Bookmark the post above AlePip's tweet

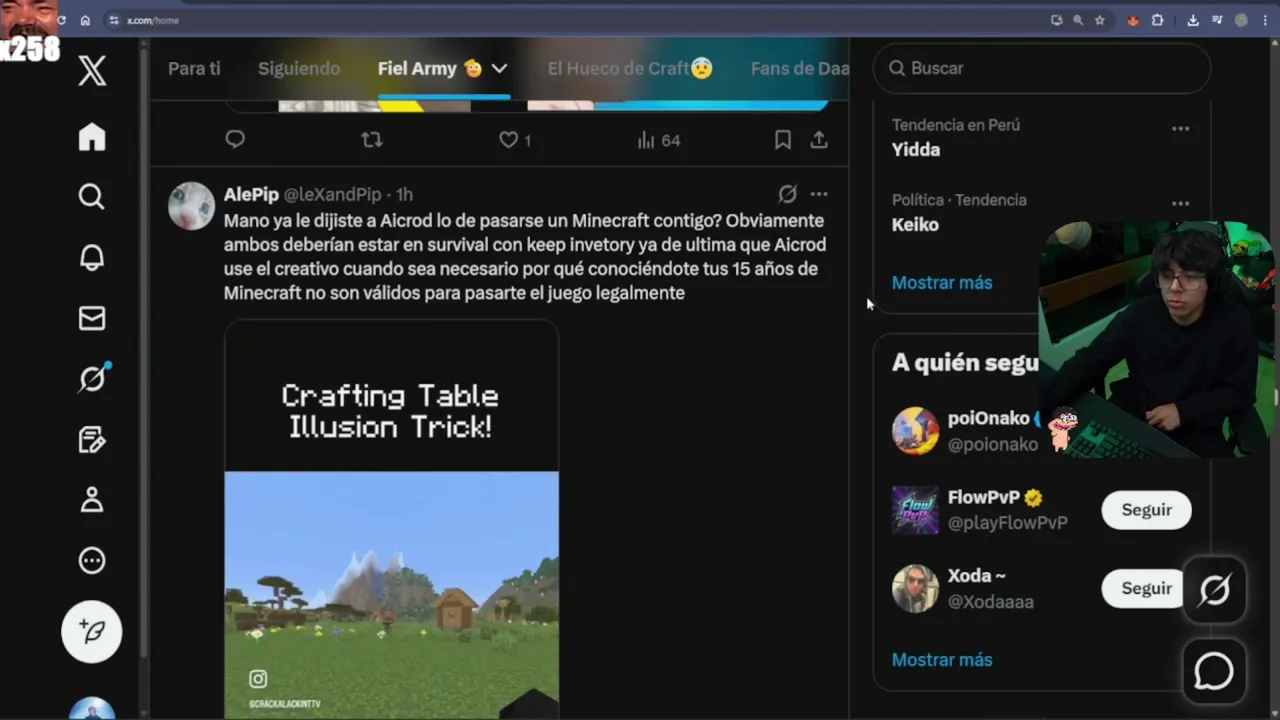(783, 140)
